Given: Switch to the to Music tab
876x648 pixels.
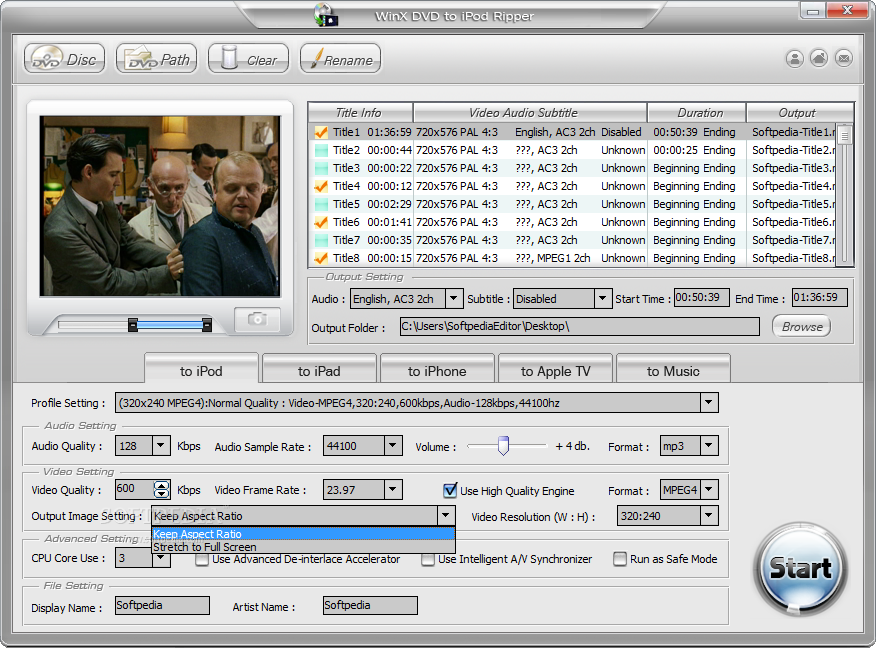Looking at the screenshot, I should coord(673,371).
